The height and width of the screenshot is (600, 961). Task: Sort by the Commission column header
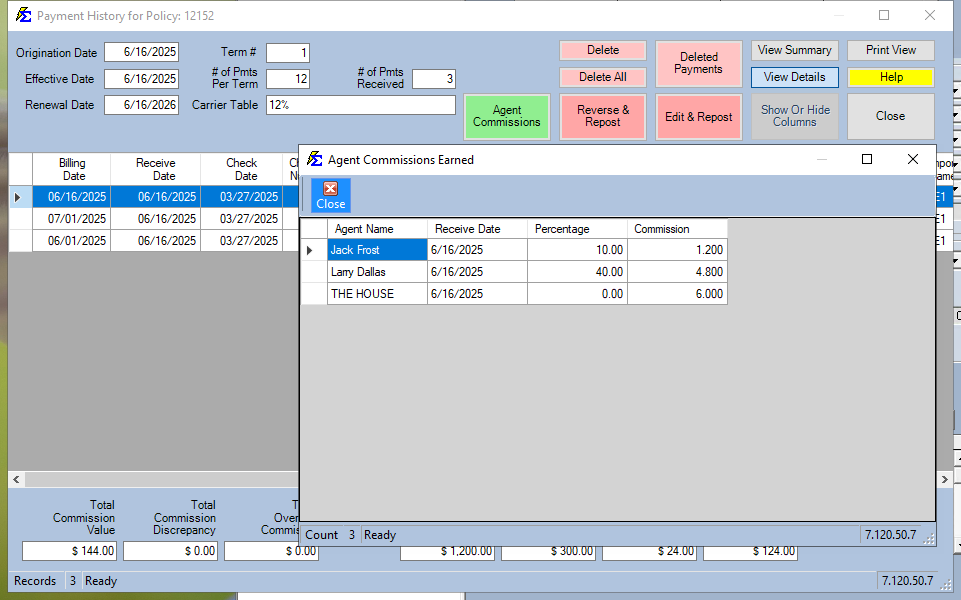click(676, 229)
